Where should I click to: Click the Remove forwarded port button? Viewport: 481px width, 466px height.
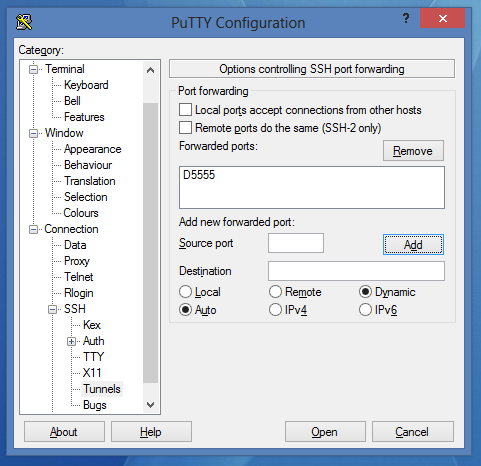pos(413,151)
